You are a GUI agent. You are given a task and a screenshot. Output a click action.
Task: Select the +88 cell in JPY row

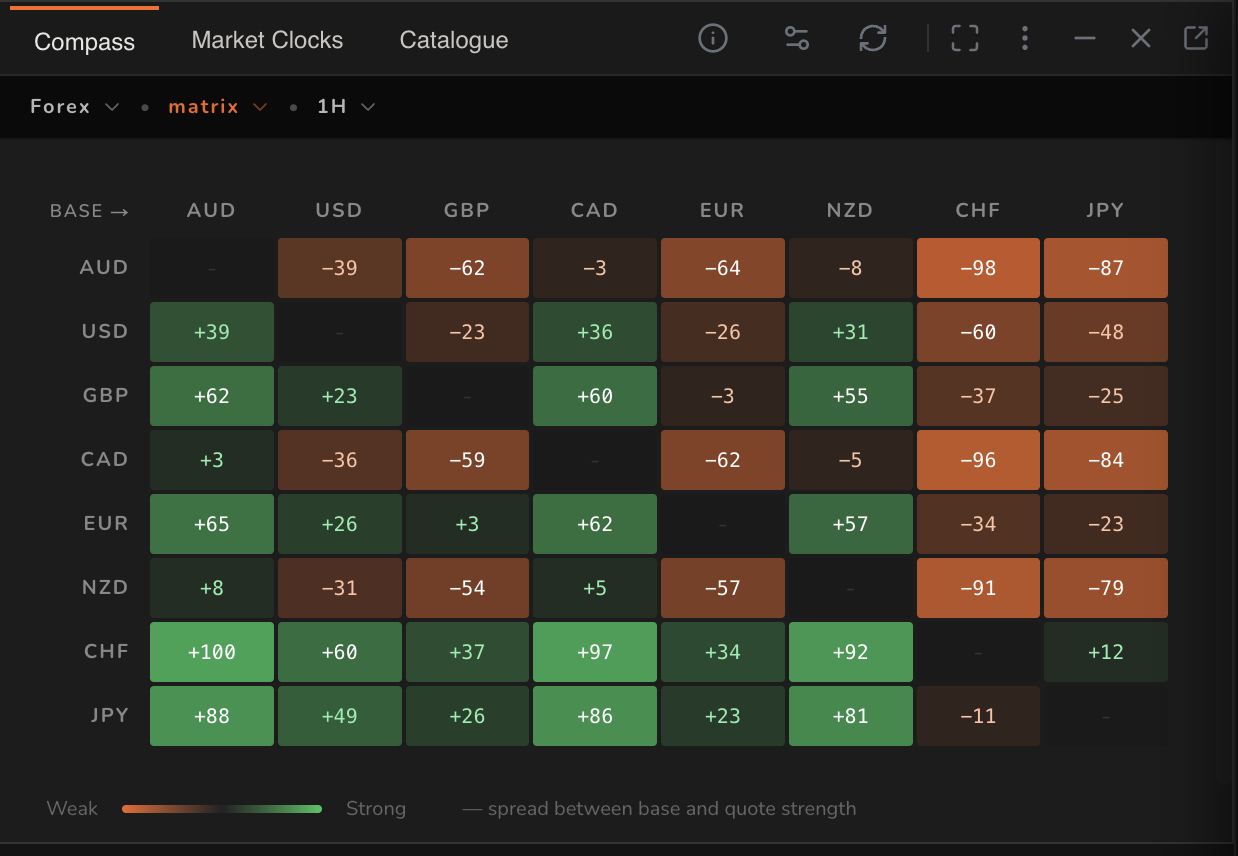click(212, 716)
